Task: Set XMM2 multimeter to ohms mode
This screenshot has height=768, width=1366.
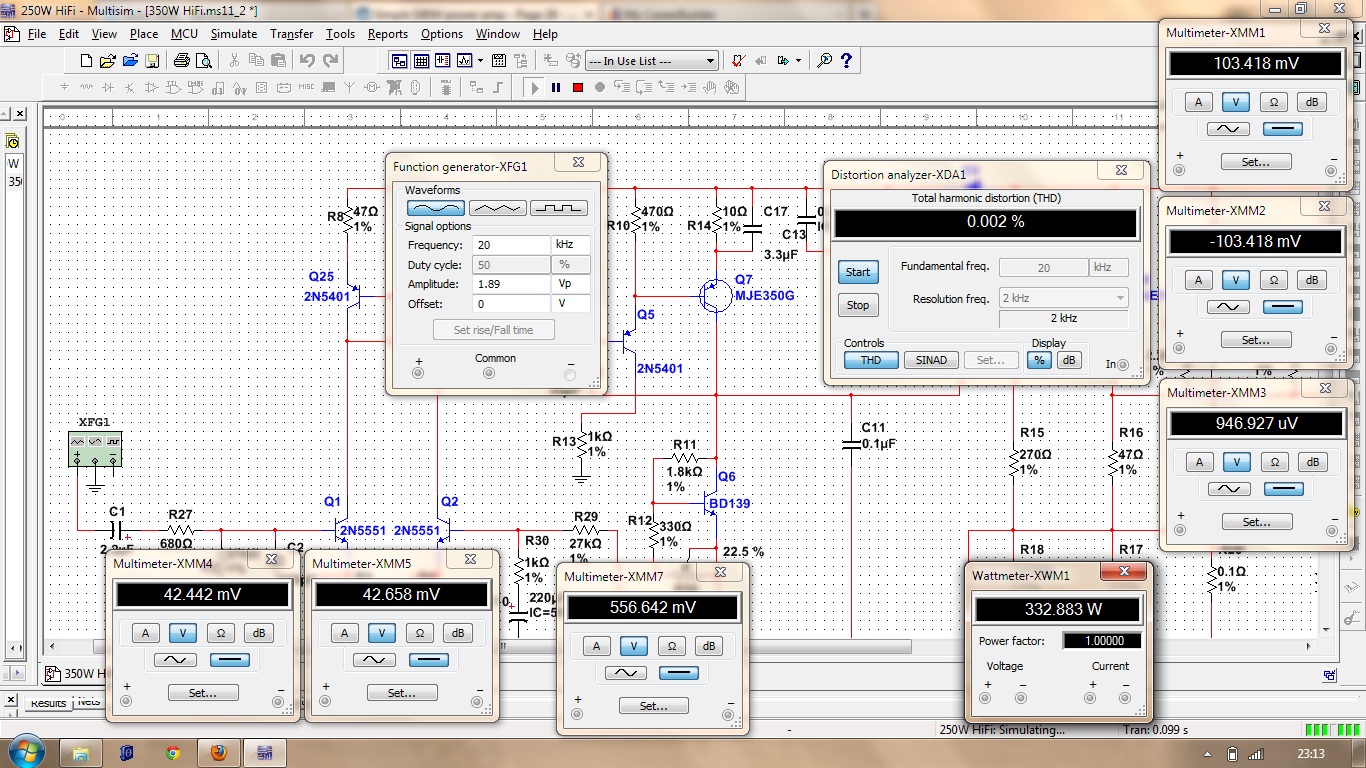Action: pos(1273,280)
